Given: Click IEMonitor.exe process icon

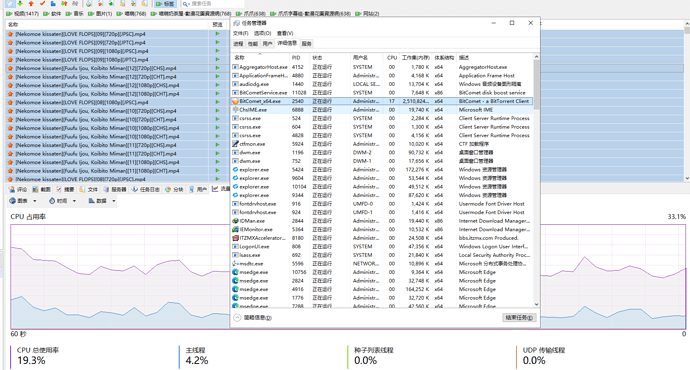Looking at the screenshot, I should (235, 229).
